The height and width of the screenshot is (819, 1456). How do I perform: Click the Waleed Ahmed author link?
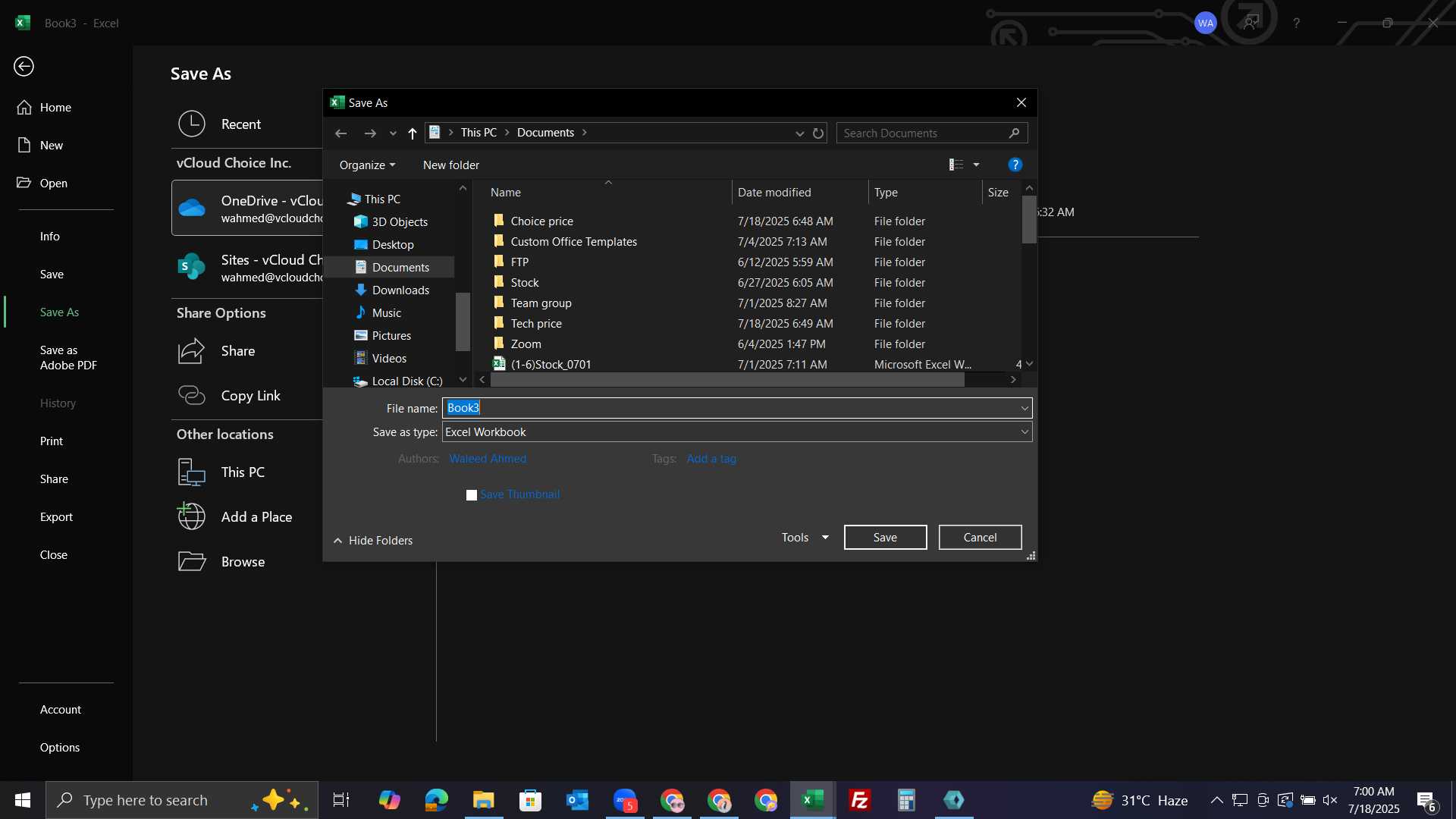coord(488,459)
